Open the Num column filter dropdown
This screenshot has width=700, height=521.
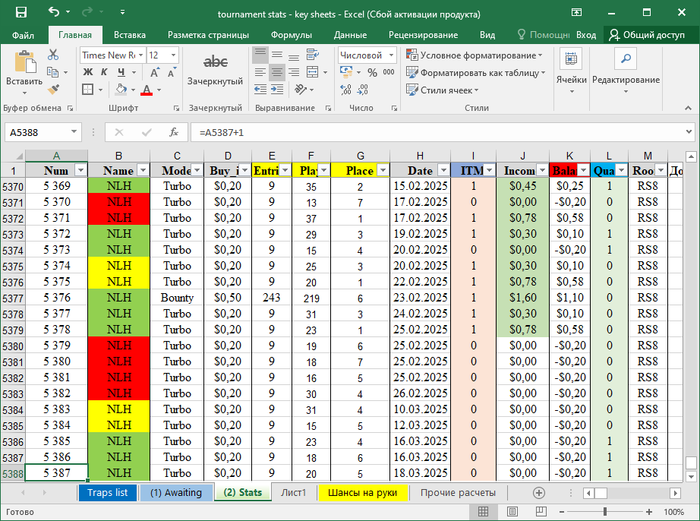81,170
